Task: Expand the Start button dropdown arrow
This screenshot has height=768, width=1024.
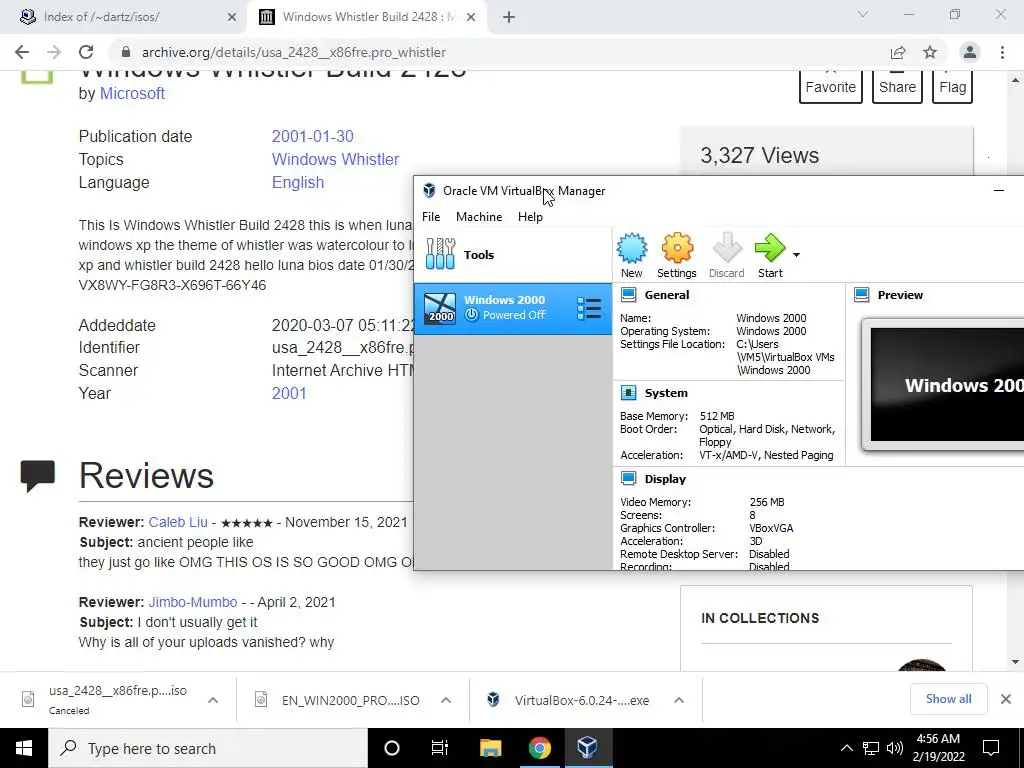Action: [796, 255]
